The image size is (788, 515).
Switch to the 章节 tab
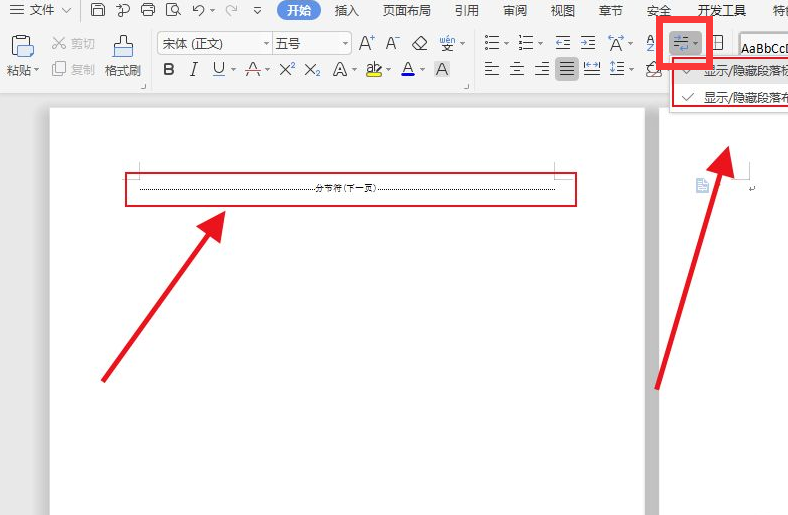pyautogui.click(x=611, y=11)
